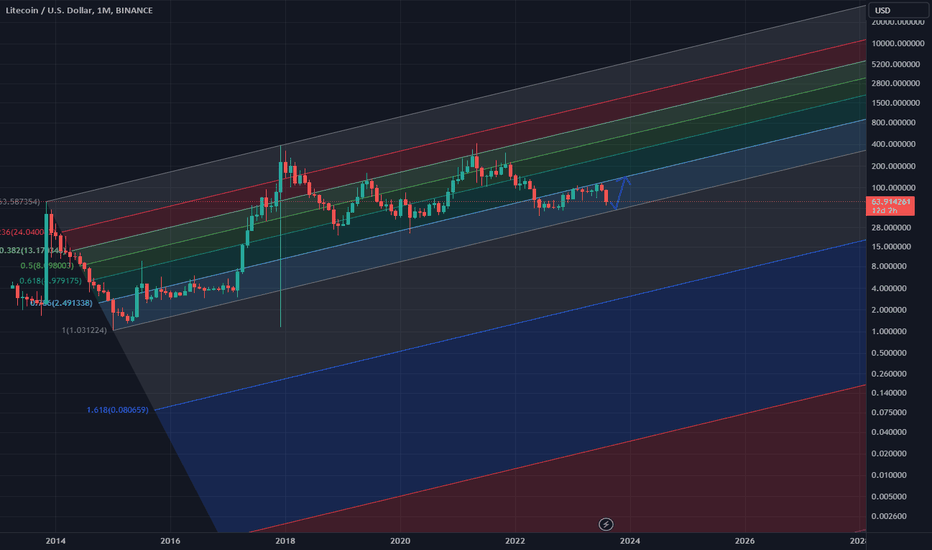Click the 2016 label on time axis
932x550 pixels.
pyautogui.click(x=171, y=540)
